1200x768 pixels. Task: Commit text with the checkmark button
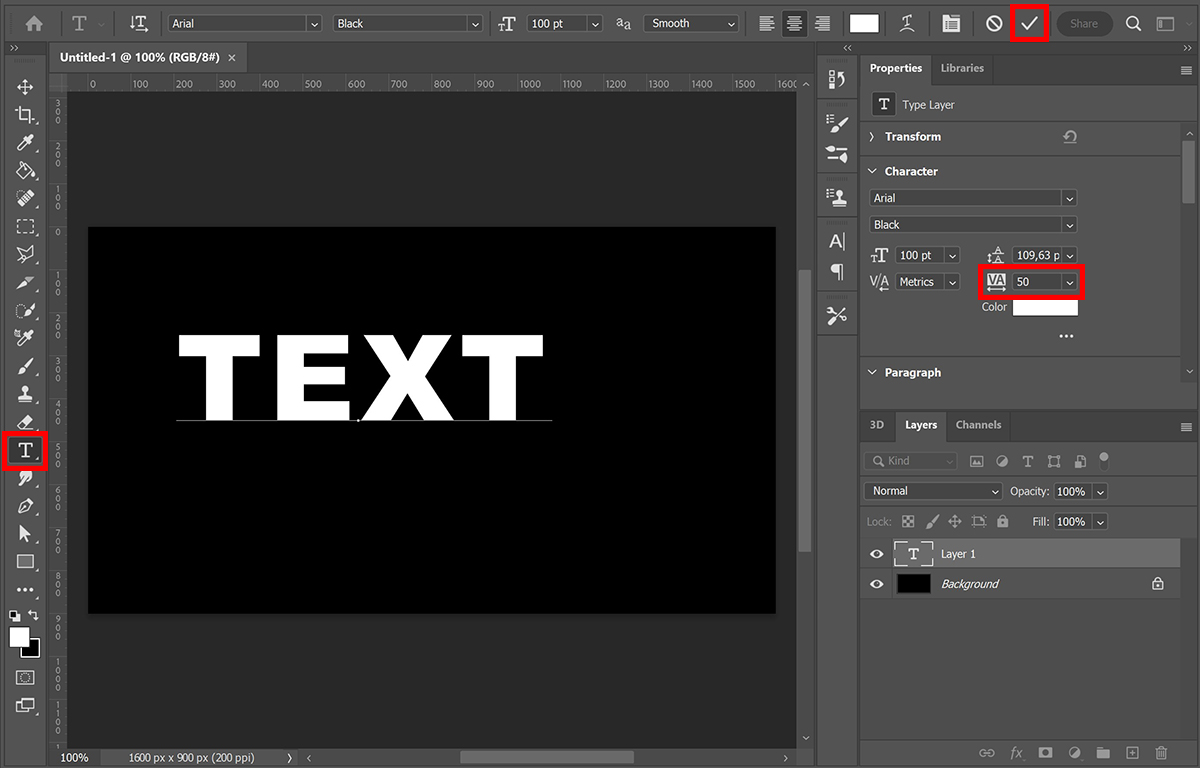coord(1030,22)
